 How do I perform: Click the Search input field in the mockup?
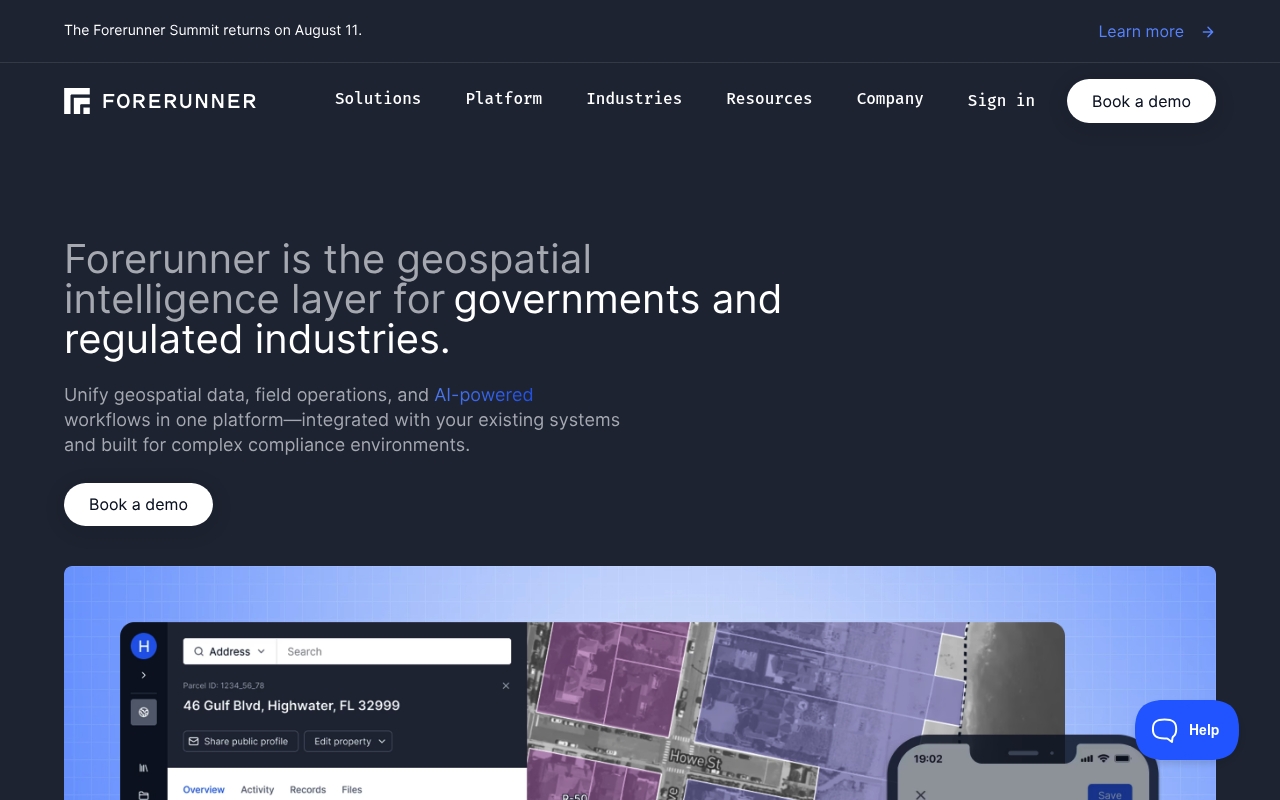393,651
